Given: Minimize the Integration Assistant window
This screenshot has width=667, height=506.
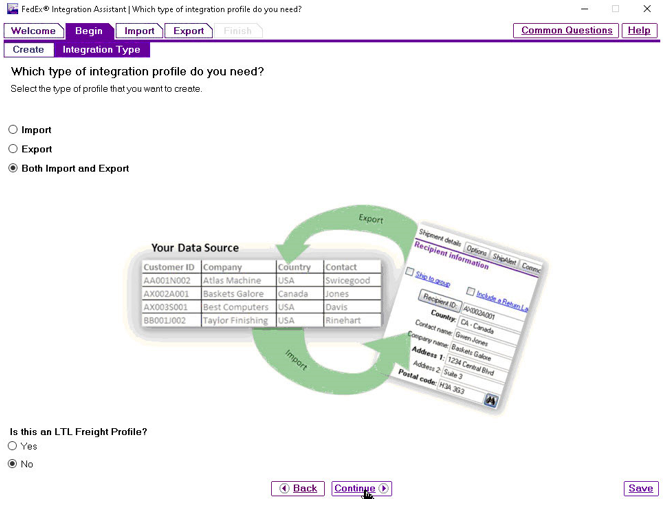Looking at the screenshot, I should pyautogui.click(x=585, y=9).
